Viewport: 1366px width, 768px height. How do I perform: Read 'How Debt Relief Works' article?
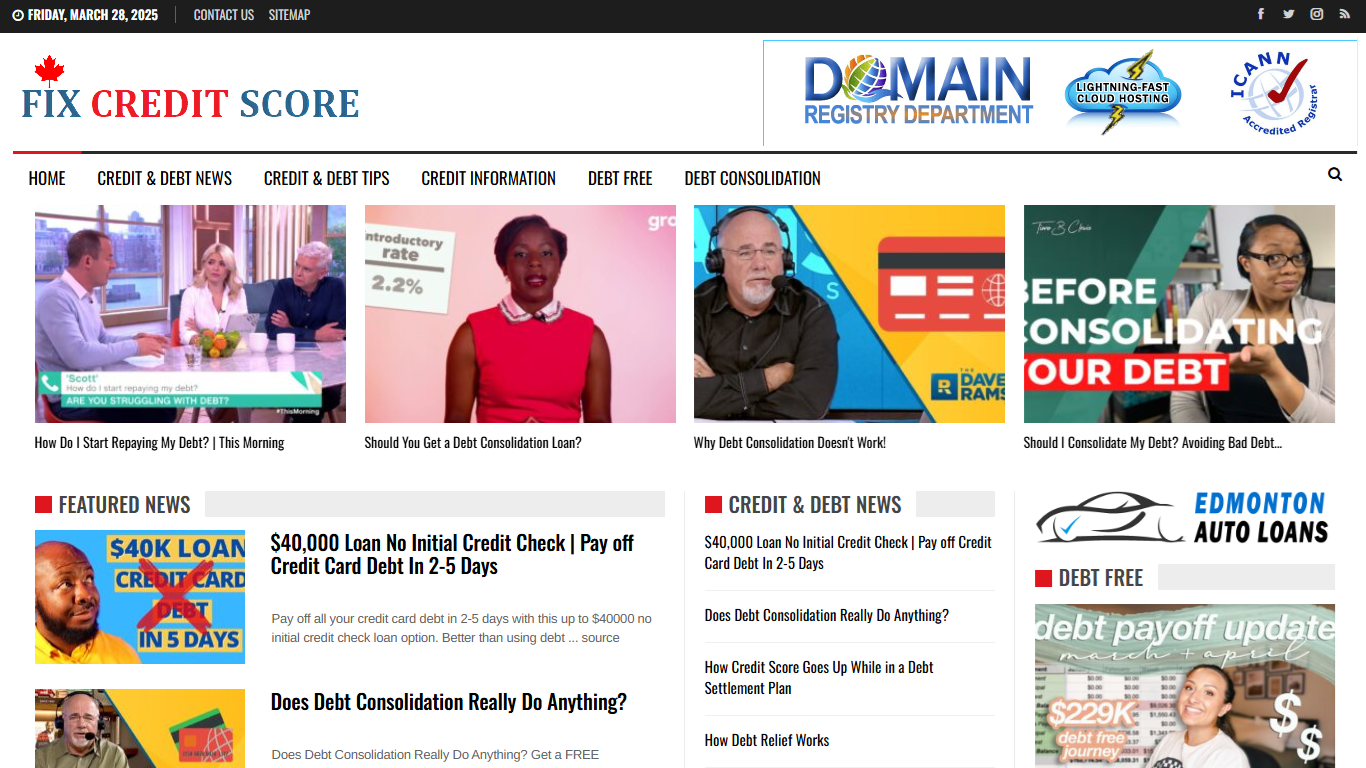767,740
